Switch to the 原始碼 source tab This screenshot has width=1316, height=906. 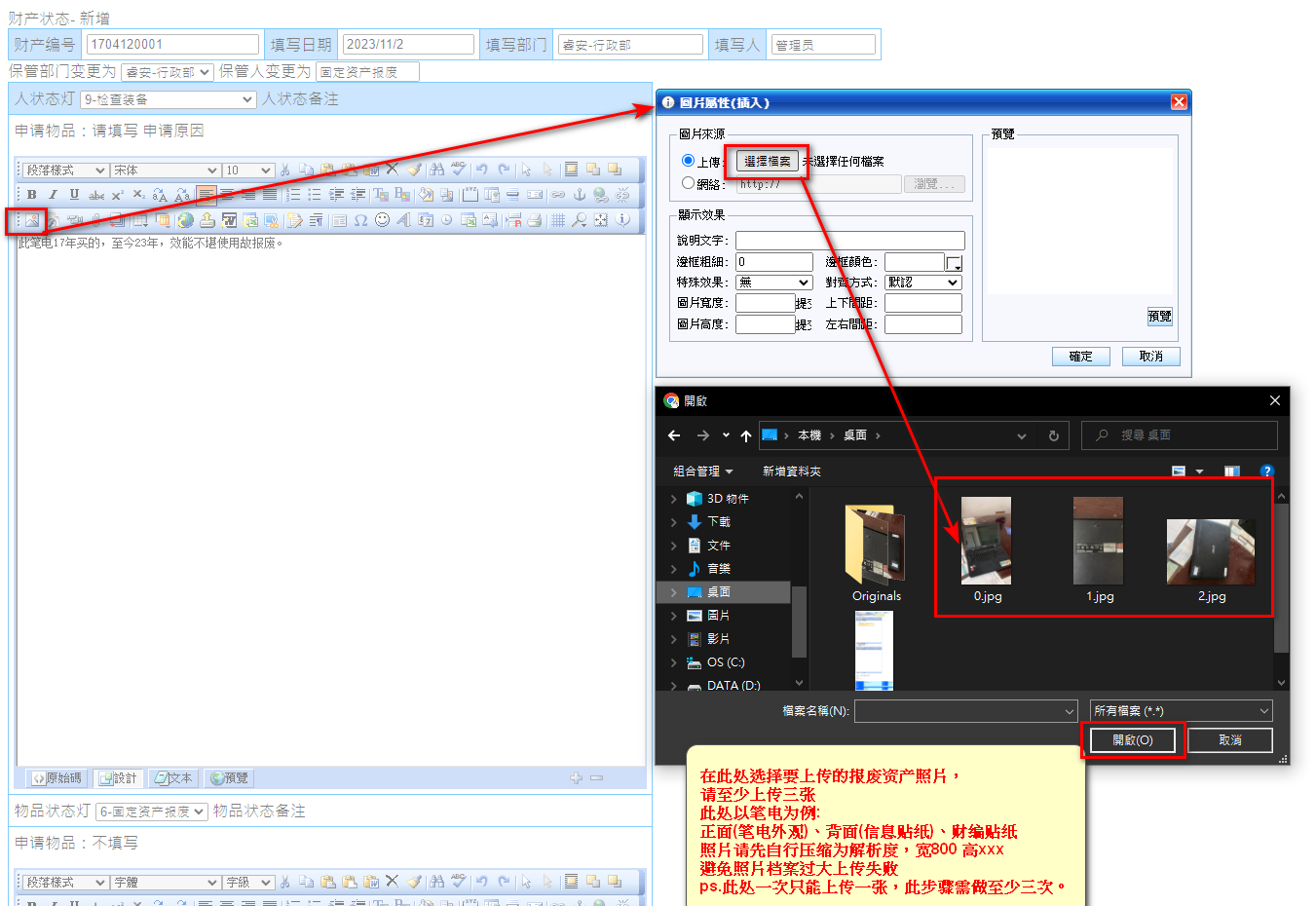56,778
